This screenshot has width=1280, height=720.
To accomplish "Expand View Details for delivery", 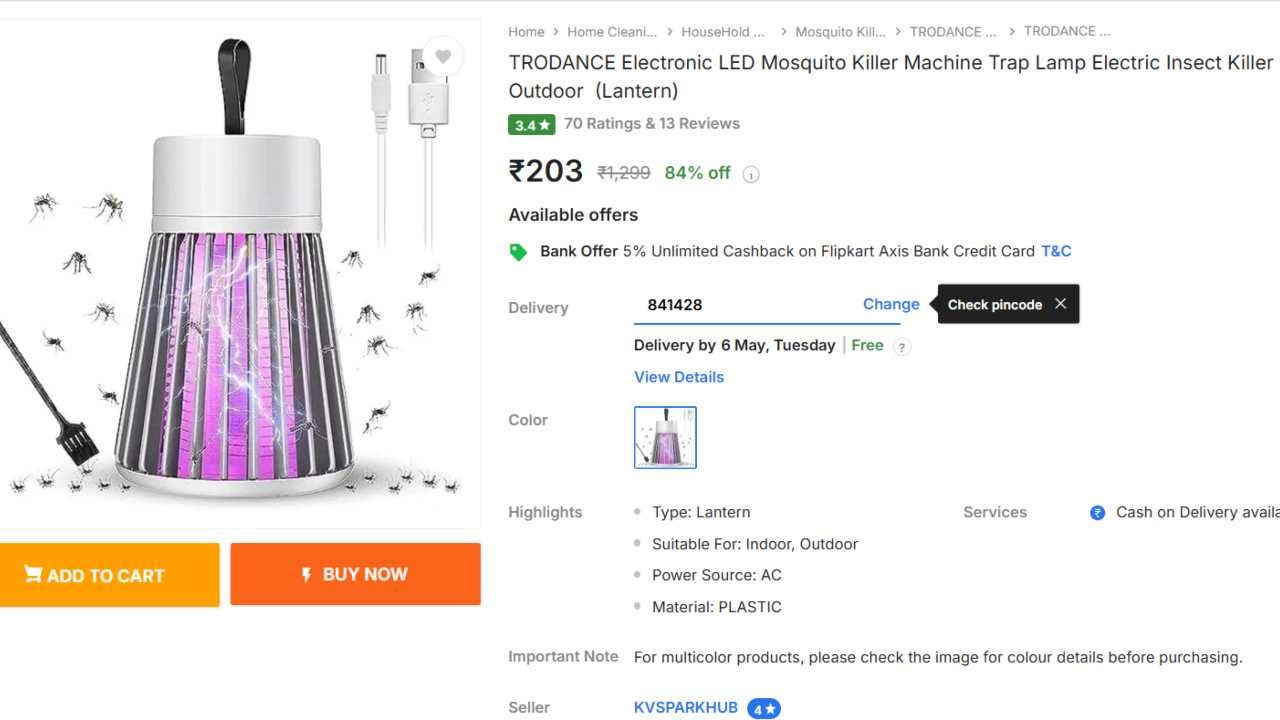I will 679,377.
